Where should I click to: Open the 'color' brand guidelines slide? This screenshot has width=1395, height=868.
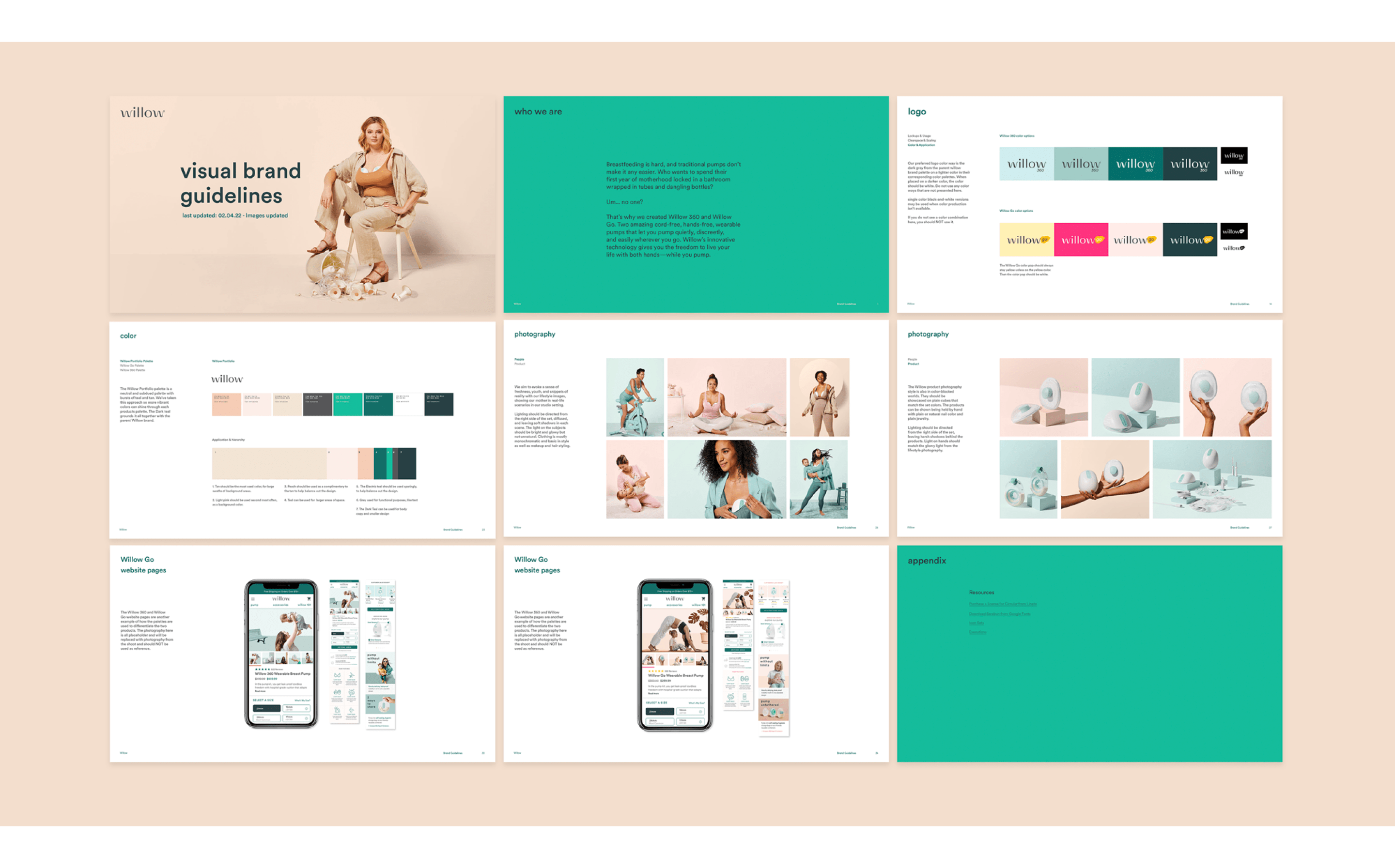pos(296,429)
